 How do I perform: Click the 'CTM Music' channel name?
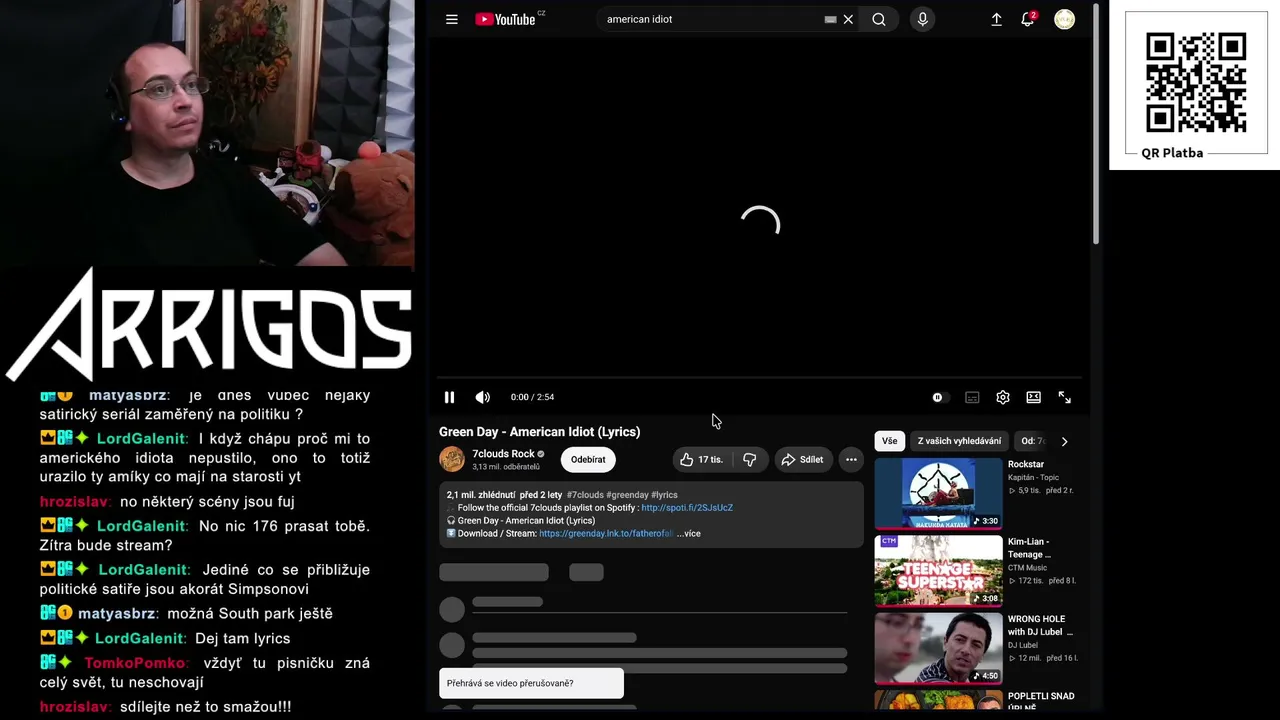(1028, 568)
